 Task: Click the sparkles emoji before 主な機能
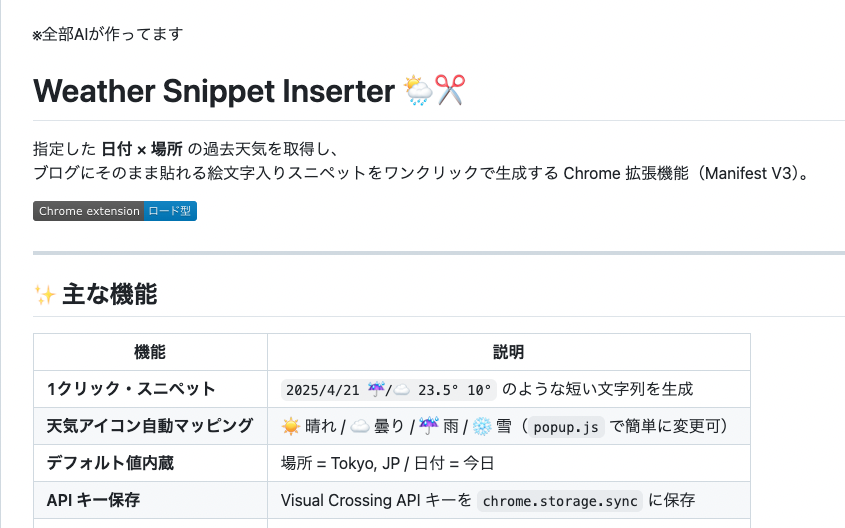[45, 295]
